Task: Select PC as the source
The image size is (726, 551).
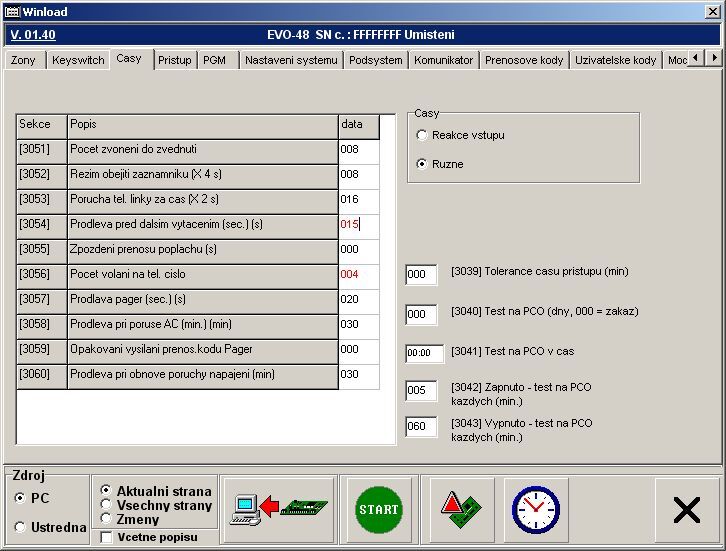Action: pos(20,497)
